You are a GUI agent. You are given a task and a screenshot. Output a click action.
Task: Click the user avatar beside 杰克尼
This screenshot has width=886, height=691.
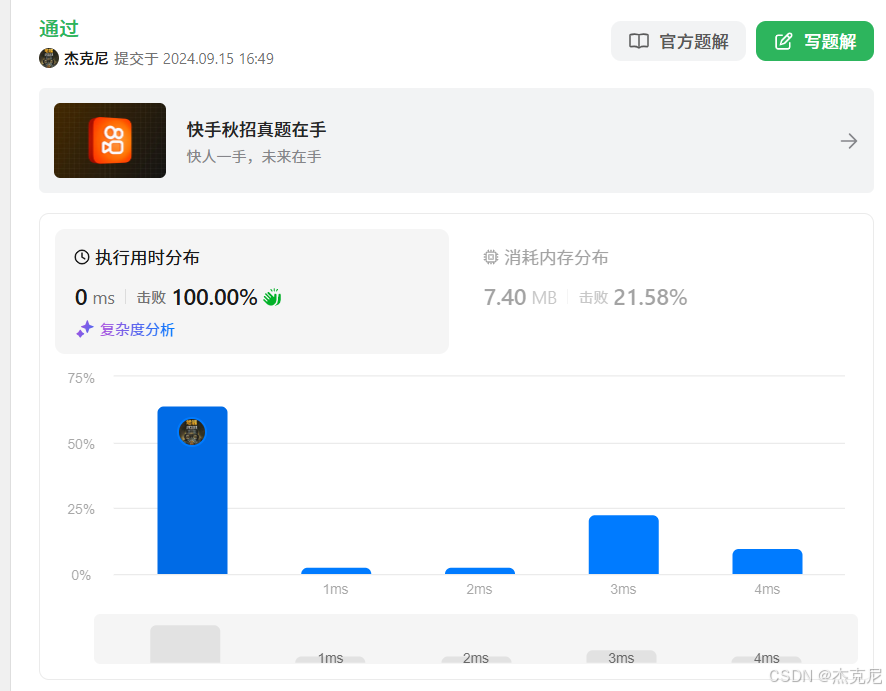(49, 58)
